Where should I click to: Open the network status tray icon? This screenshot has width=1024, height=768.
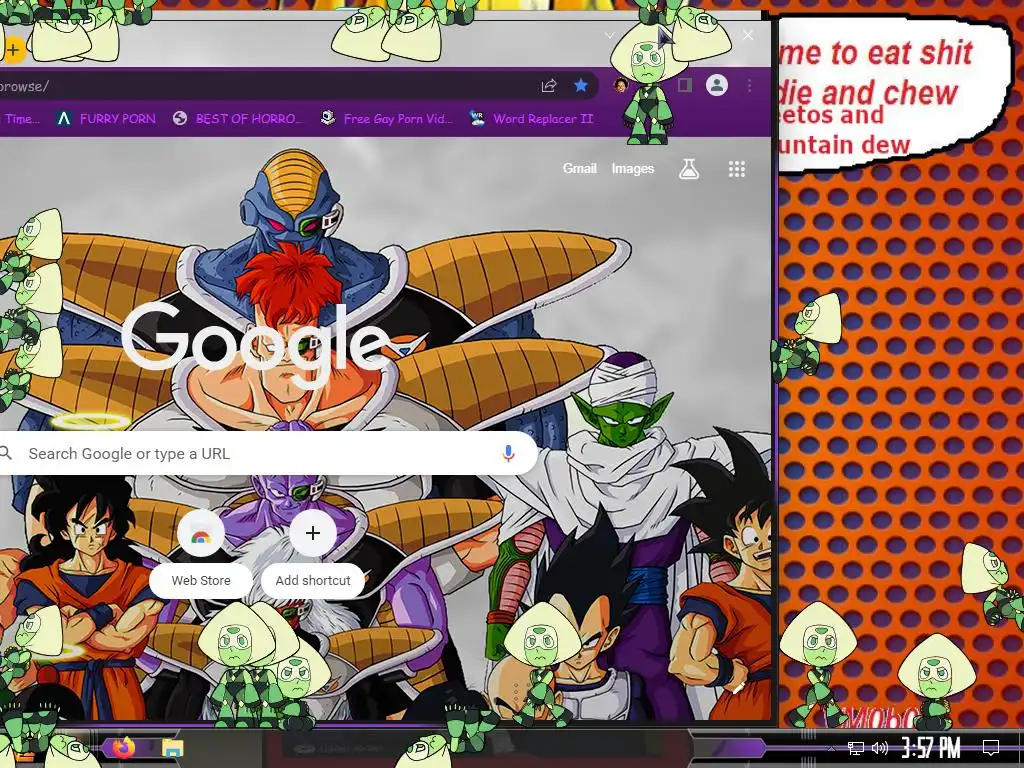pos(856,748)
